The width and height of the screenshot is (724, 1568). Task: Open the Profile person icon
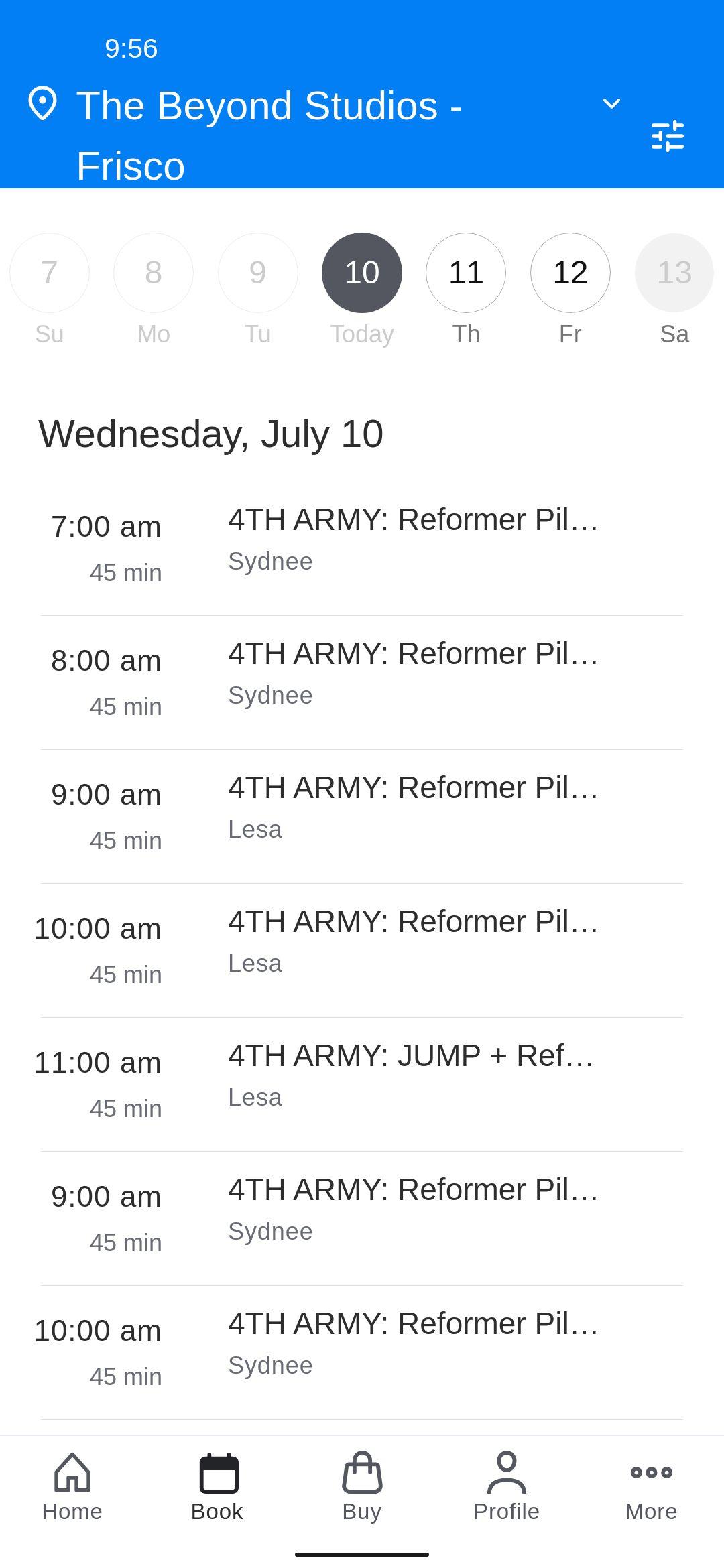(x=507, y=1472)
